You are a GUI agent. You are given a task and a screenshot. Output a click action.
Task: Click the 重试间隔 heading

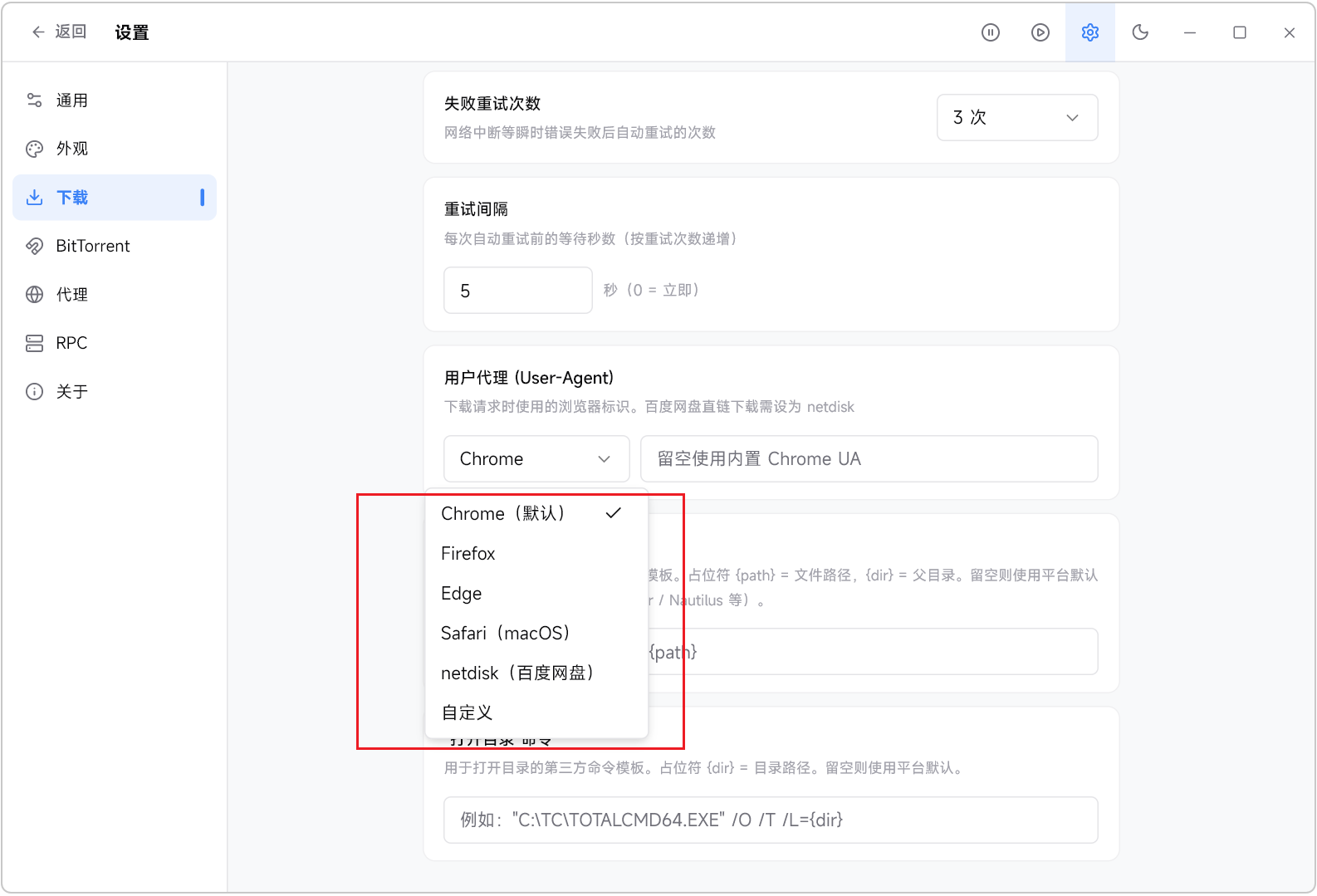point(476,209)
